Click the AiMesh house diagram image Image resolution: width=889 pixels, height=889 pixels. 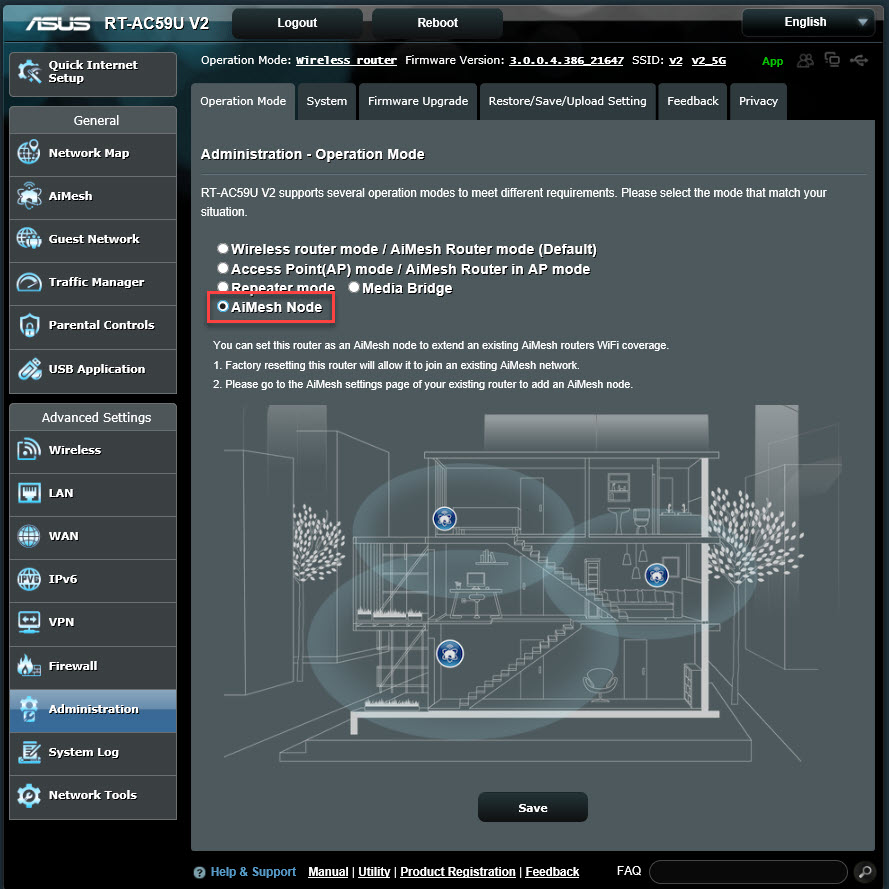[533, 583]
